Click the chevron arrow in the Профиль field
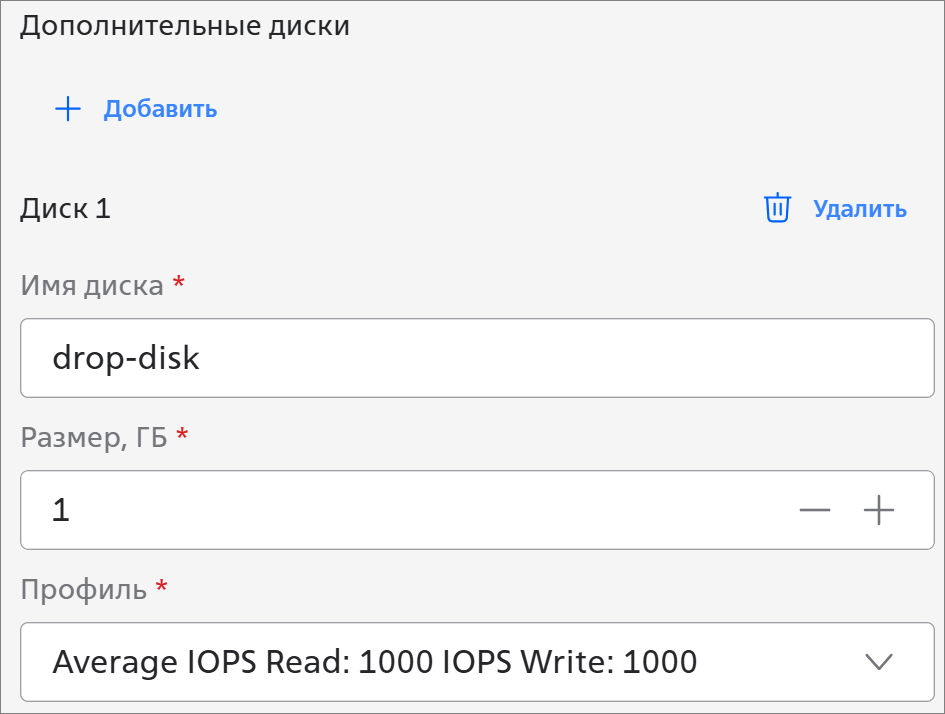The width and height of the screenshot is (945, 714). 877,661
